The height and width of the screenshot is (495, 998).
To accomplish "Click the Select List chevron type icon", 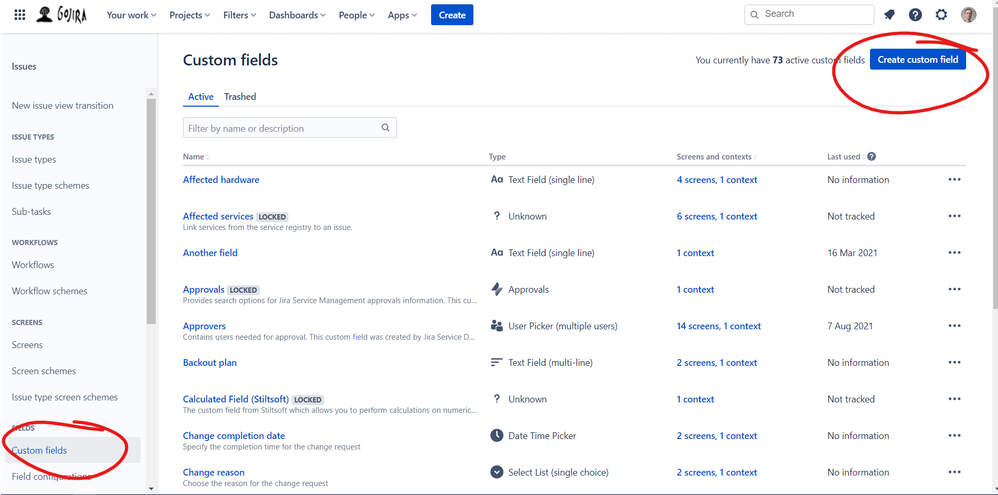I will [497, 472].
